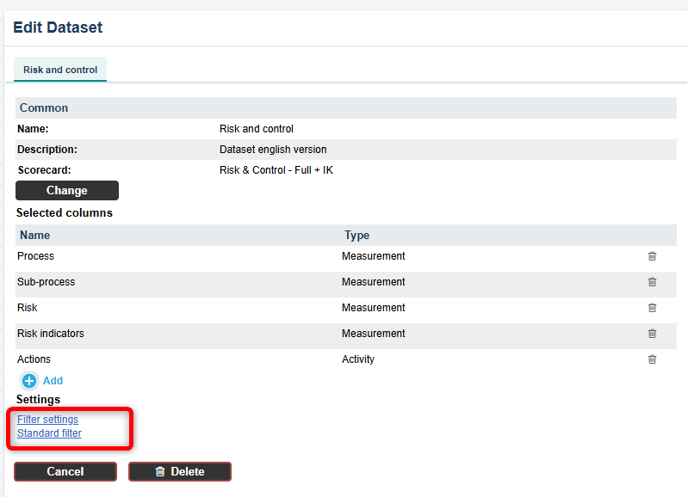Click the Name column header in the table
Image resolution: width=688 pixels, height=497 pixels.
(x=35, y=236)
